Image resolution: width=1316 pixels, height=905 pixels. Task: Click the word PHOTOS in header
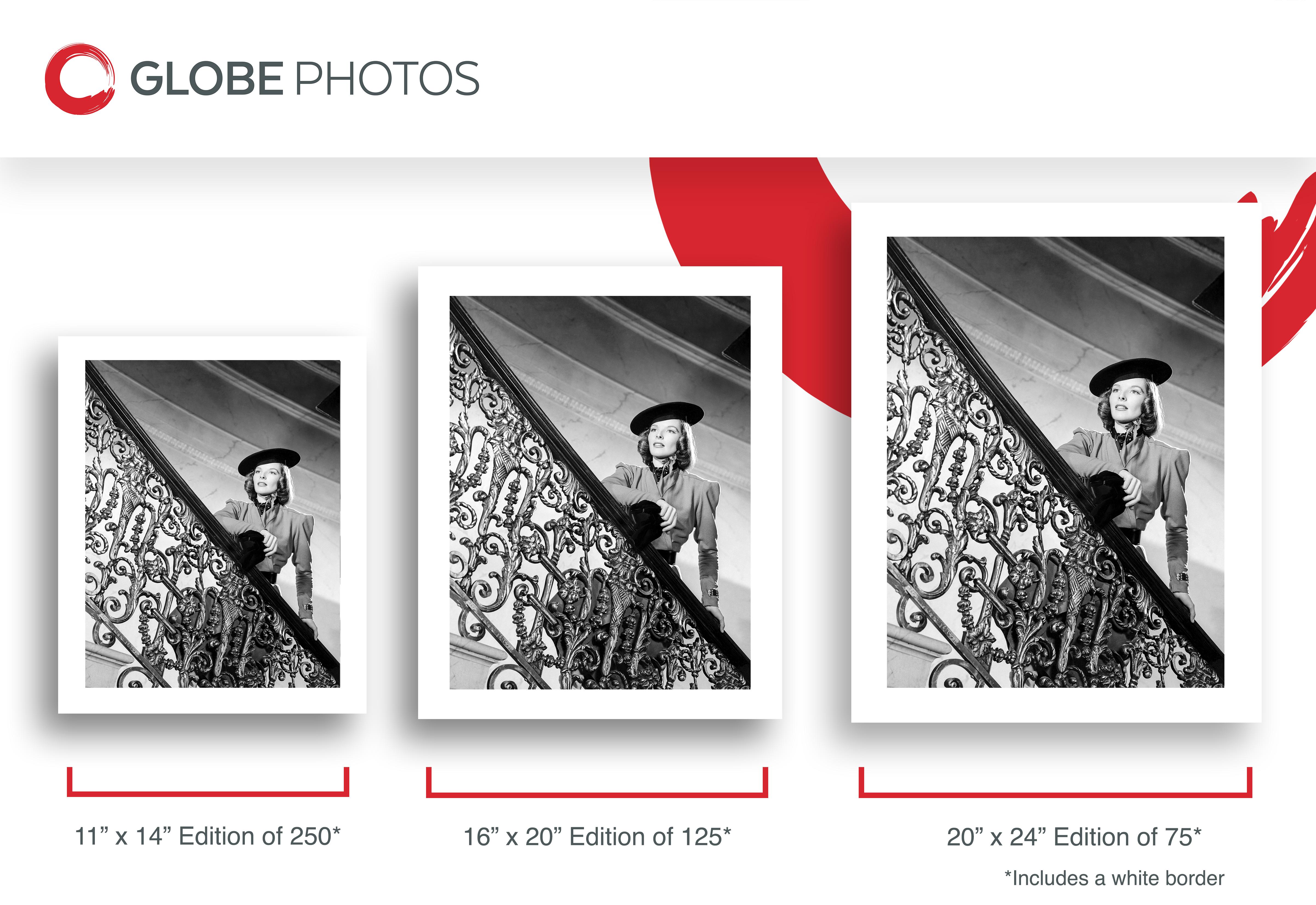click(x=388, y=79)
